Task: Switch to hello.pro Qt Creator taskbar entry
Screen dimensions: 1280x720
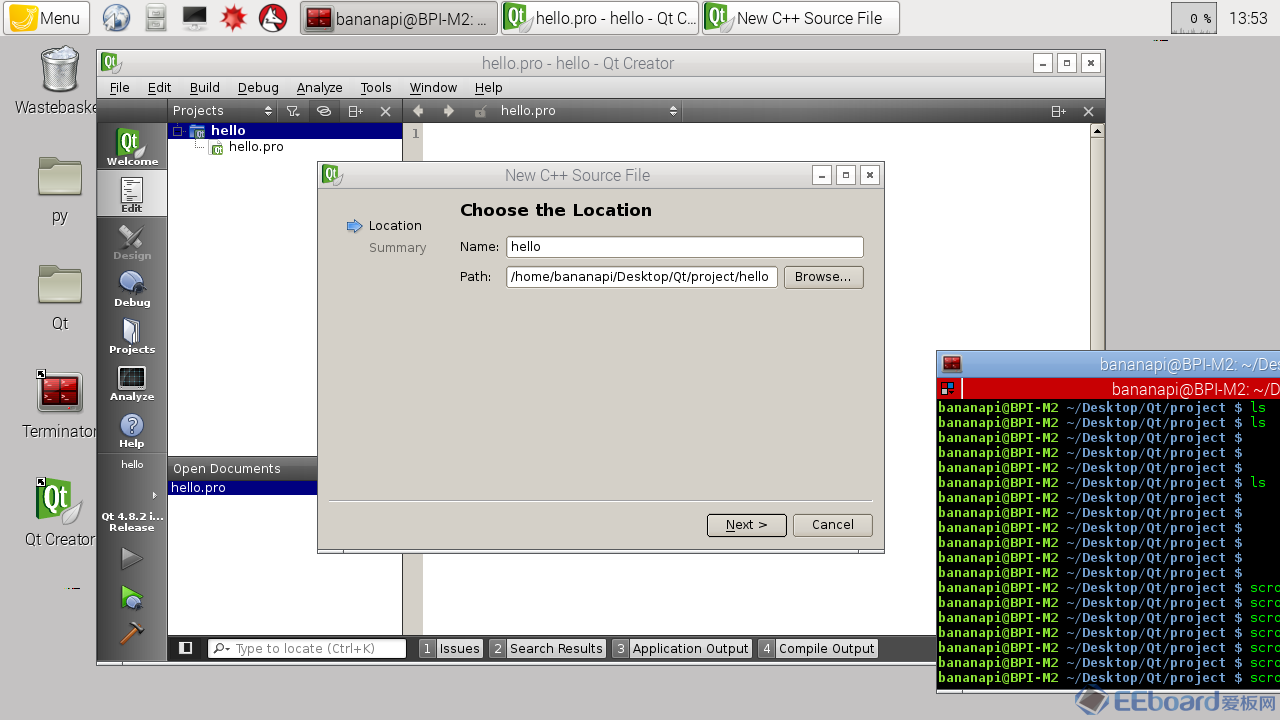Action: pyautogui.click(x=600, y=18)
